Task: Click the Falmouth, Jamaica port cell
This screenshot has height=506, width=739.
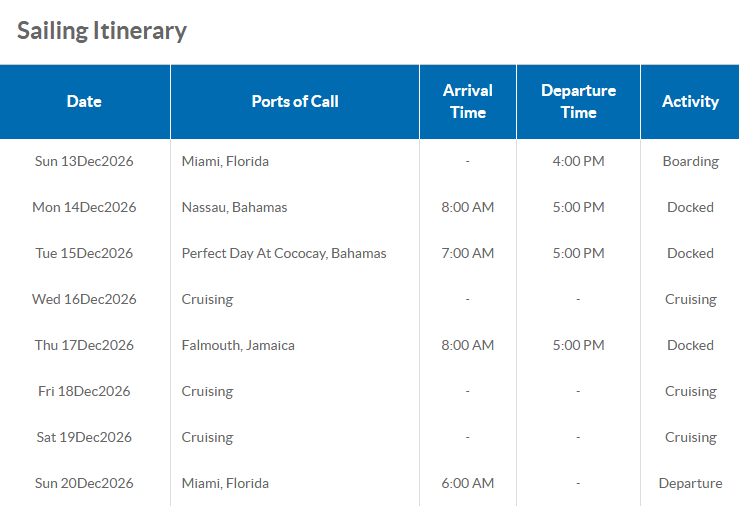Action: pyautogui.click(x=238, y=345)
